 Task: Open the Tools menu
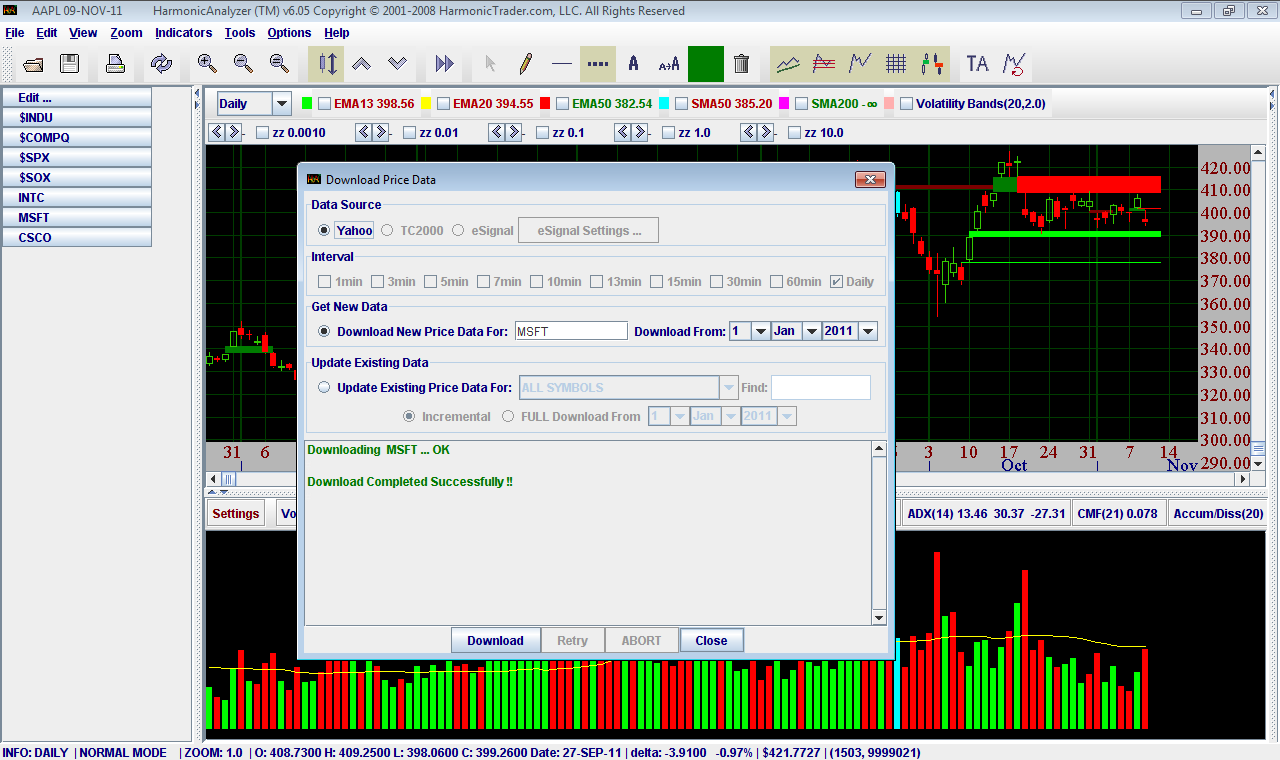(x=240, y=33)
